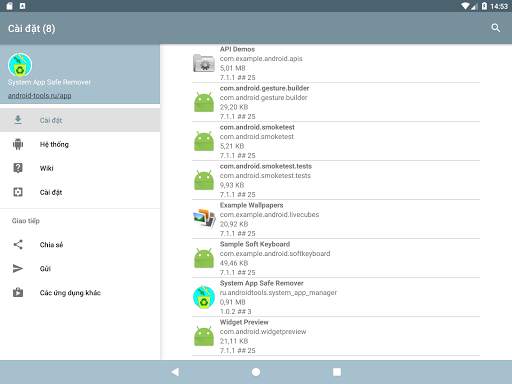Click the Android robot icon beside Hệ thống
Screen dimensions: 512x384
pos(18,144)
